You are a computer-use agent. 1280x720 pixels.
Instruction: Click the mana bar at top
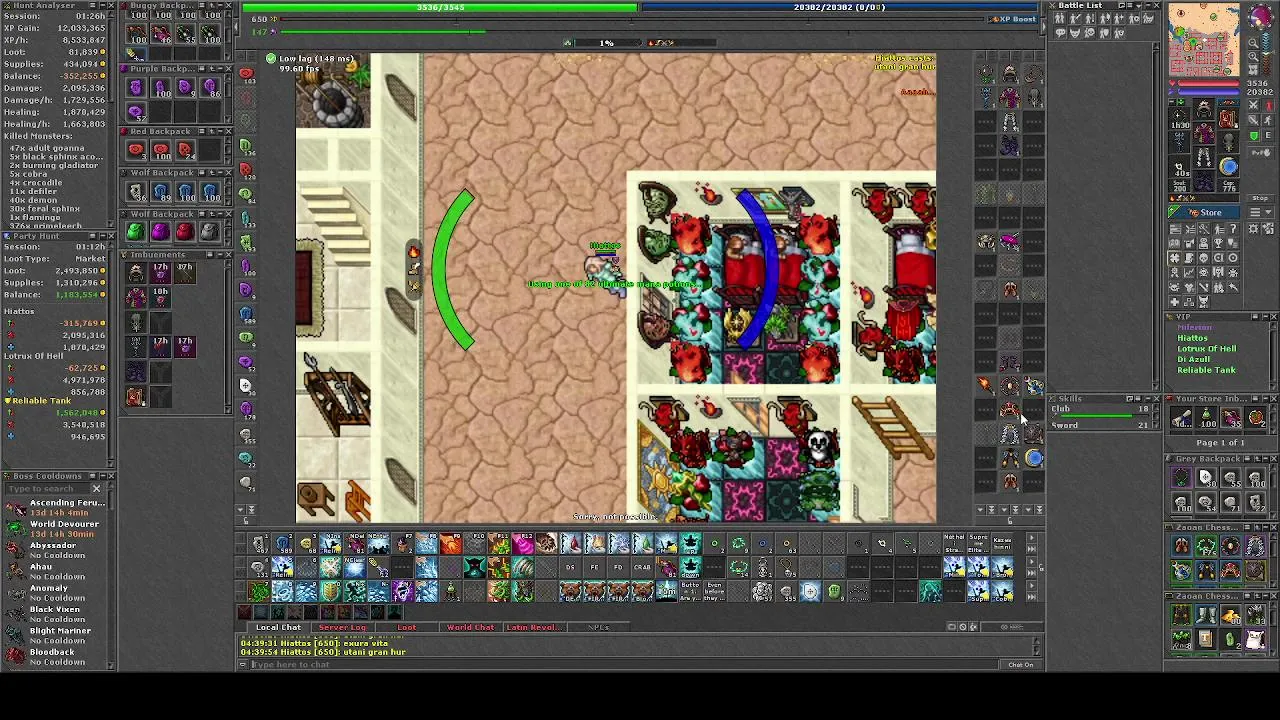point(838,7)
